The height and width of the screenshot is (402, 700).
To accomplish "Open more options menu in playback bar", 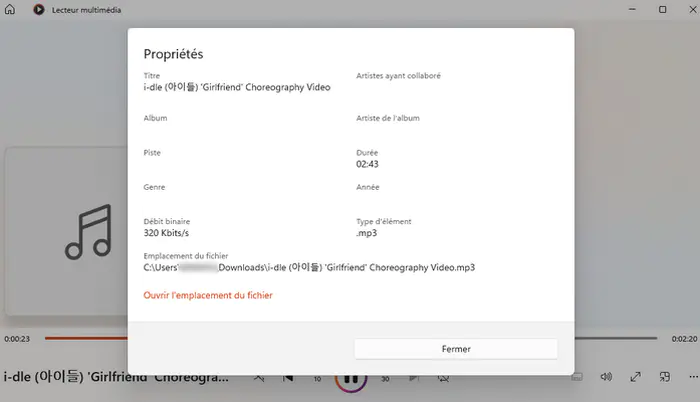I will (690, 377).
